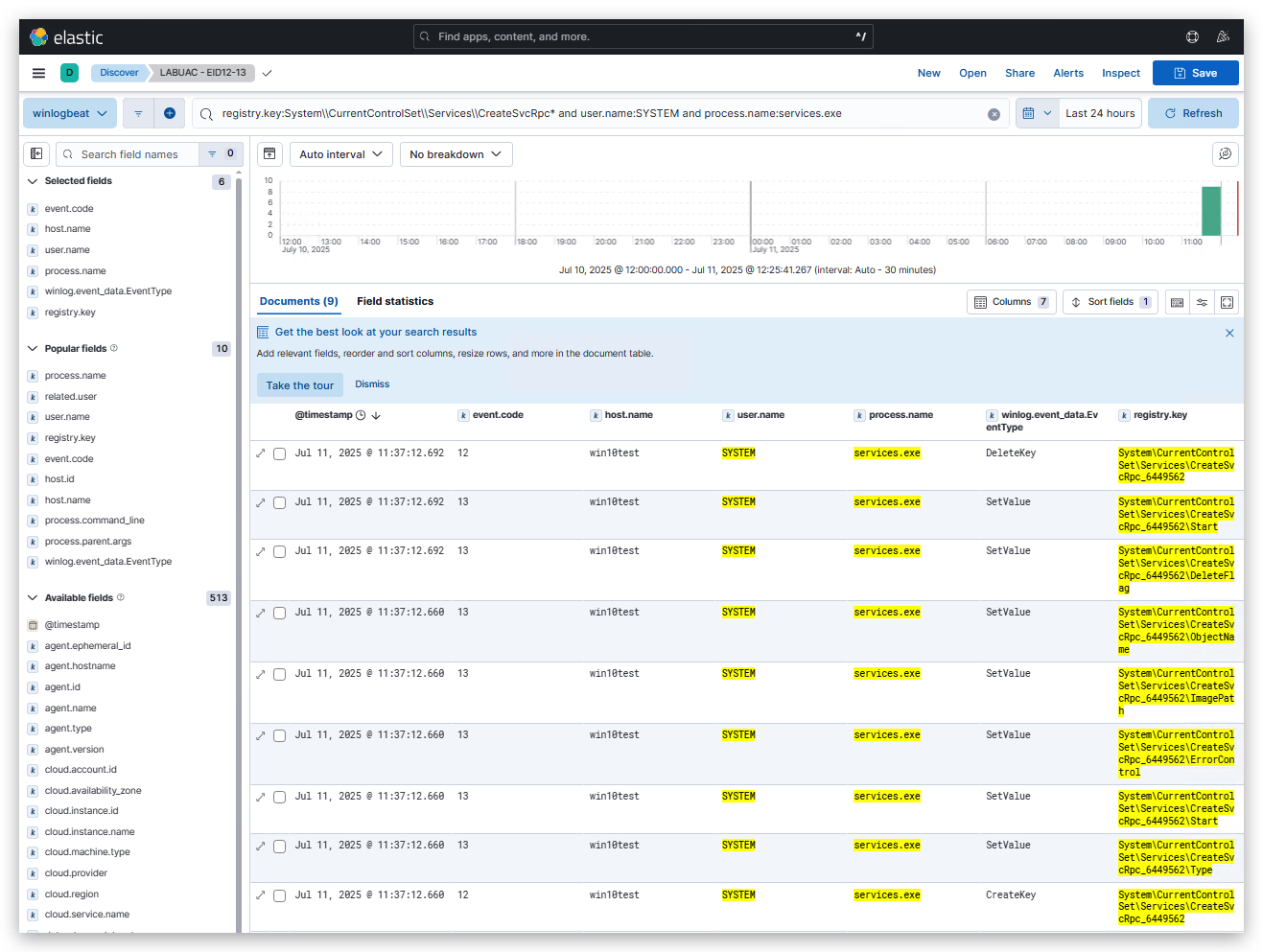Click the Refresh button
The image size is (1263, 952).
1193,113
